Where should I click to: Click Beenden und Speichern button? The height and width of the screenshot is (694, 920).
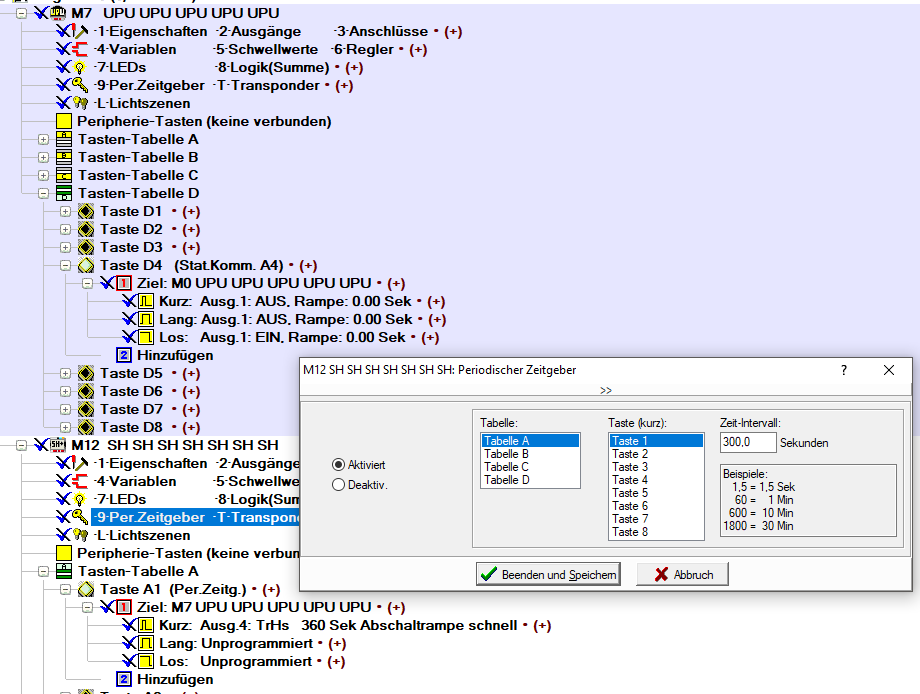[548, 575]
